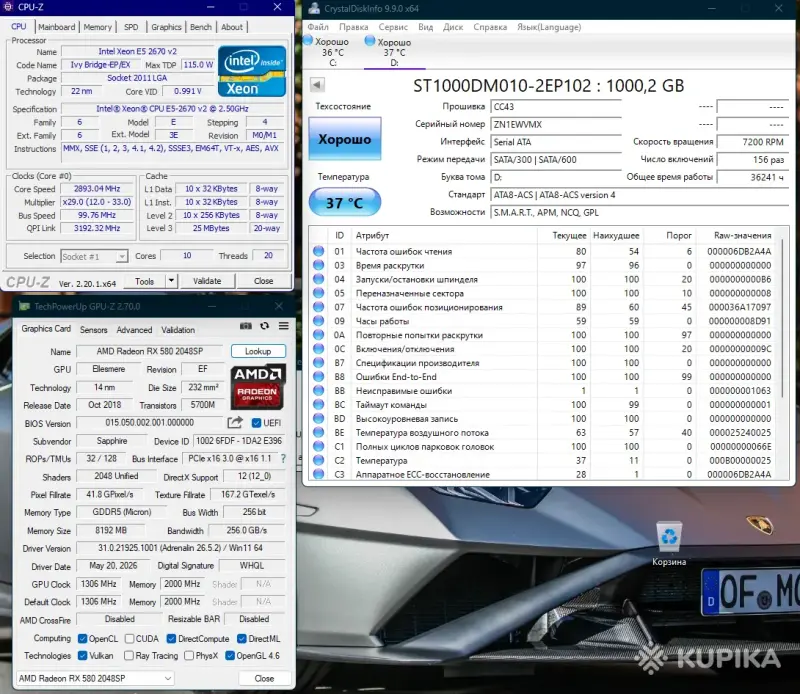Open the Диск menu in CrystalDiskInfo
Image resolution: width=800 pixels, height=694 pixels.
pos(453,27)
